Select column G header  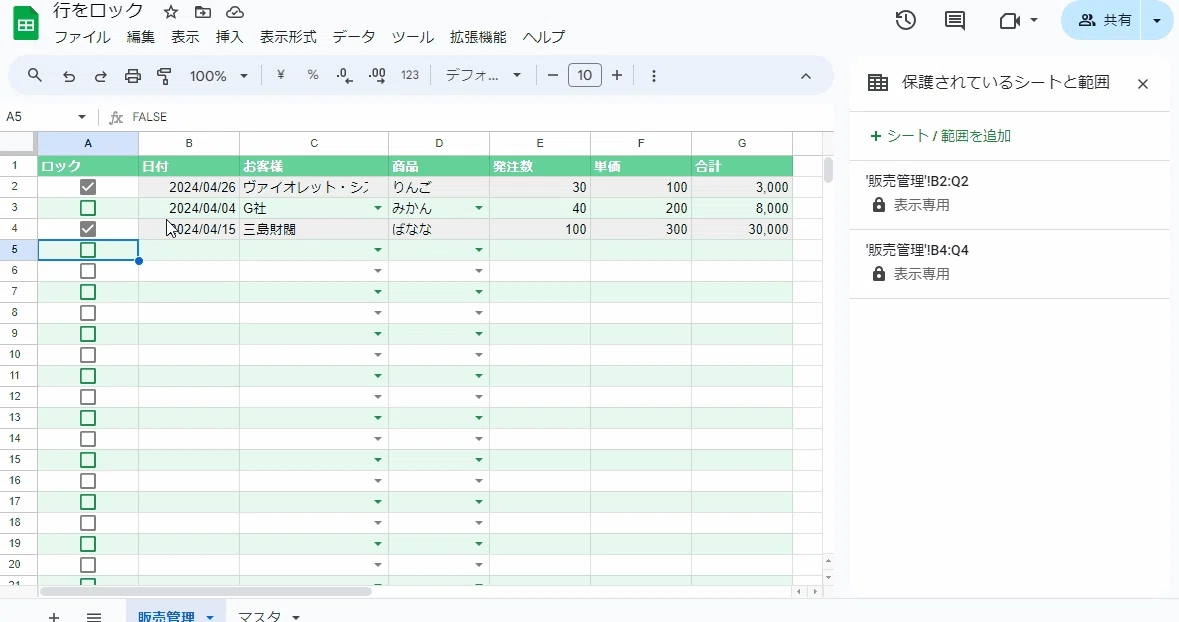click(741, 143)
